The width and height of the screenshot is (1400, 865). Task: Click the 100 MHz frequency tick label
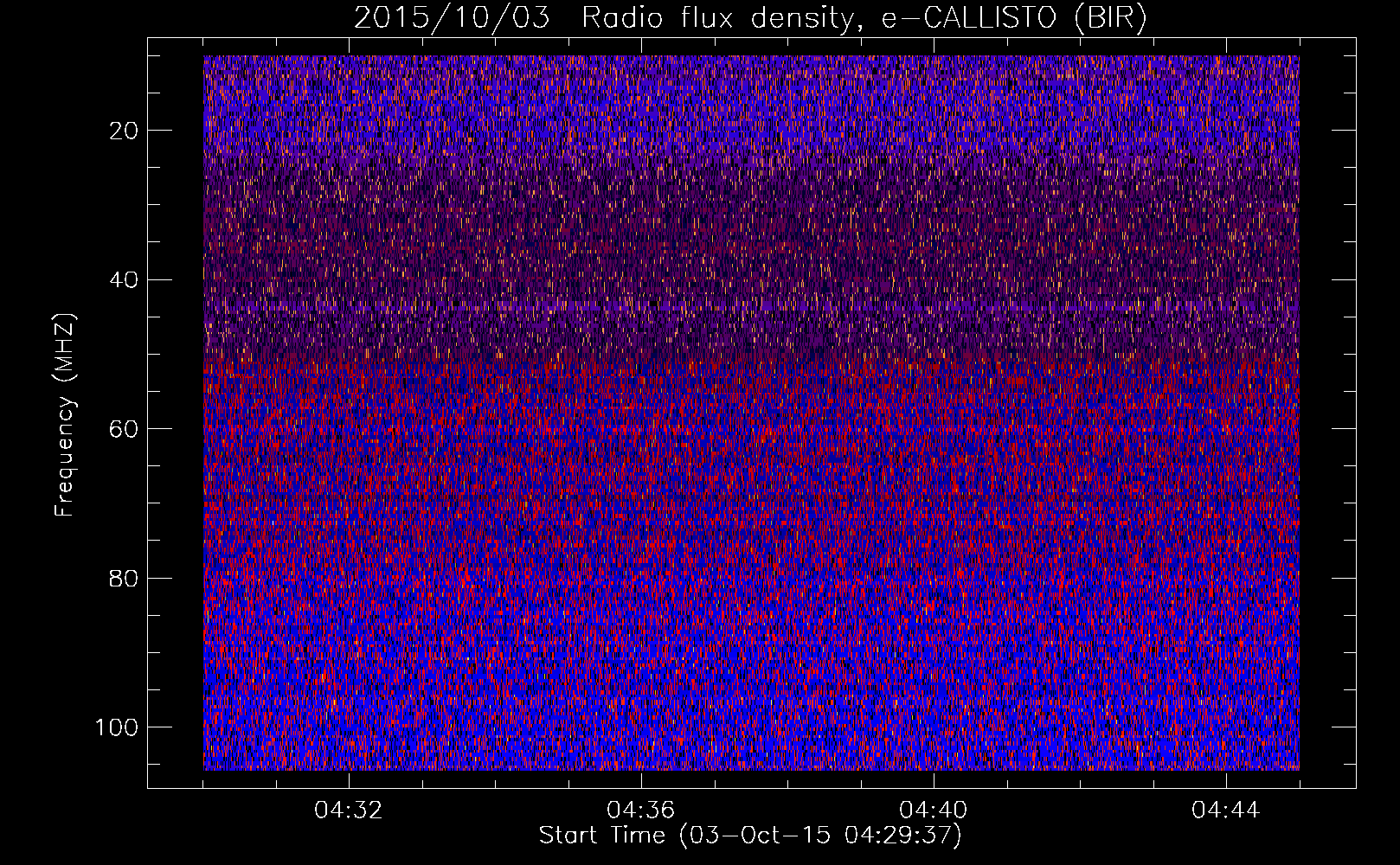click(117, 727)
